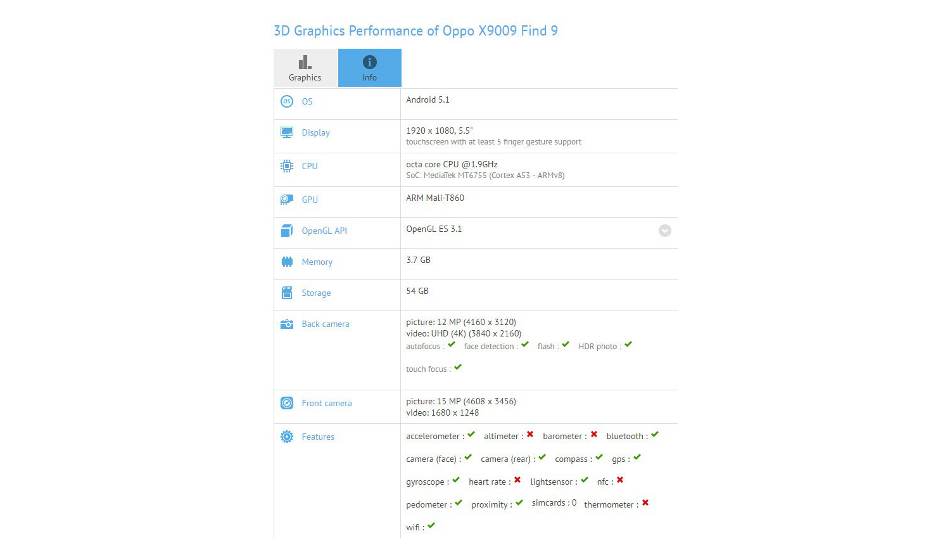Click the Back camera label
This screenshot has width=950, height=550.
click(x=325, y=324)
